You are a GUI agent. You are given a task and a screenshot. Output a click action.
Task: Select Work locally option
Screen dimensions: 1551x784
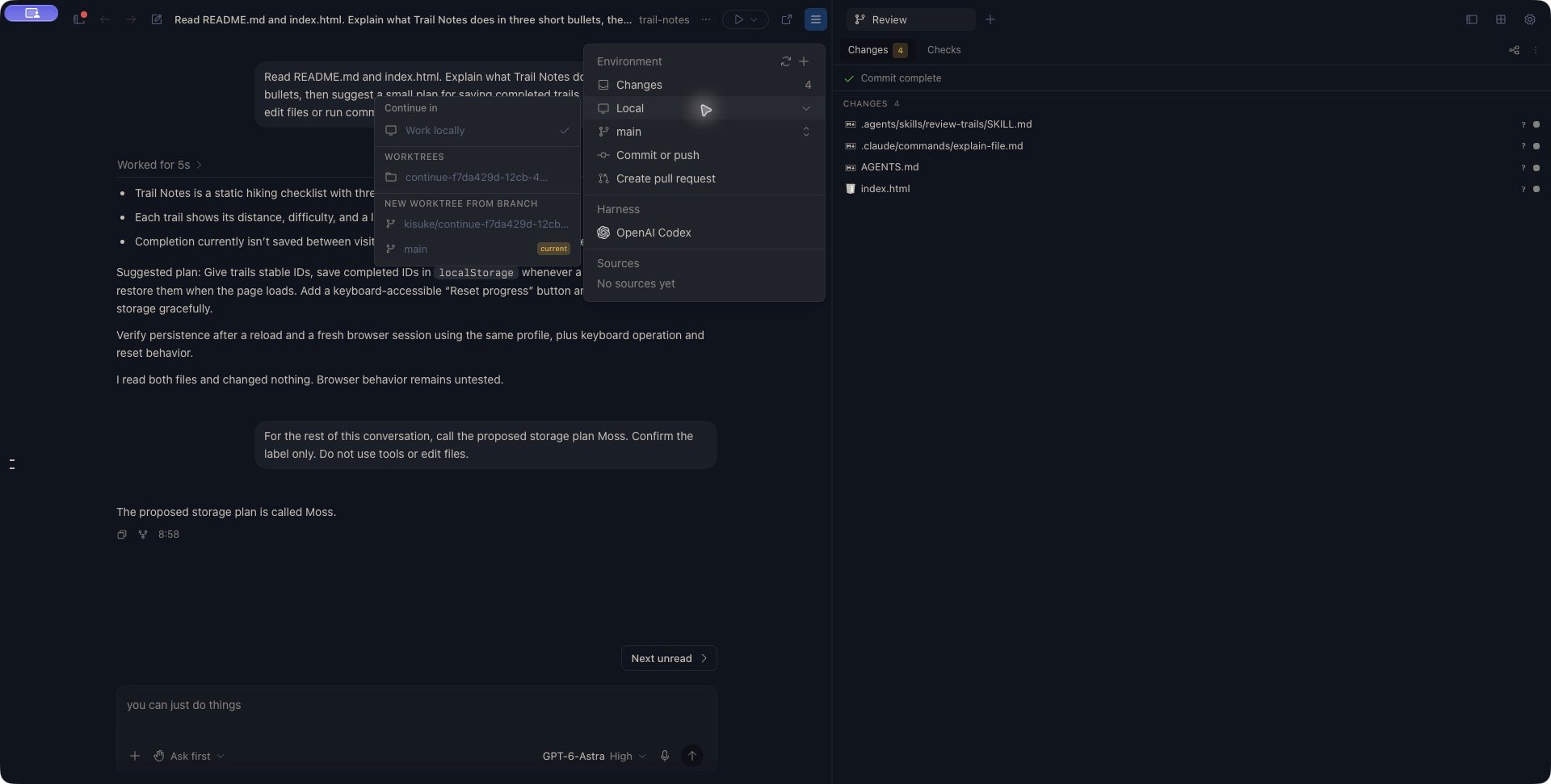[477, 130]
